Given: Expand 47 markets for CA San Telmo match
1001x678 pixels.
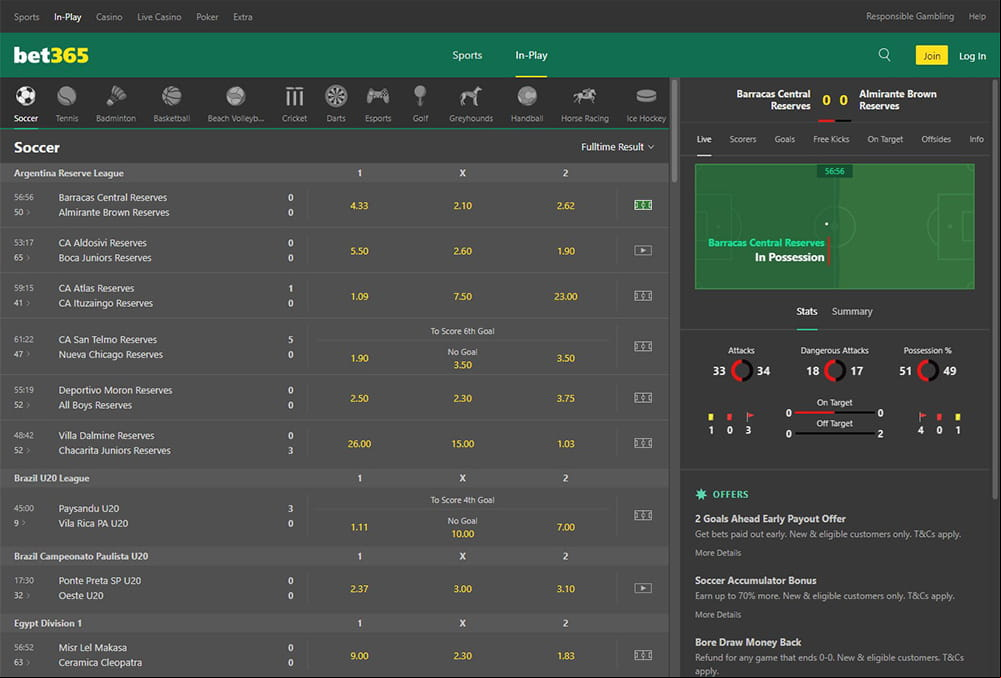Looking at the screenshot, I should coord(22,354).
